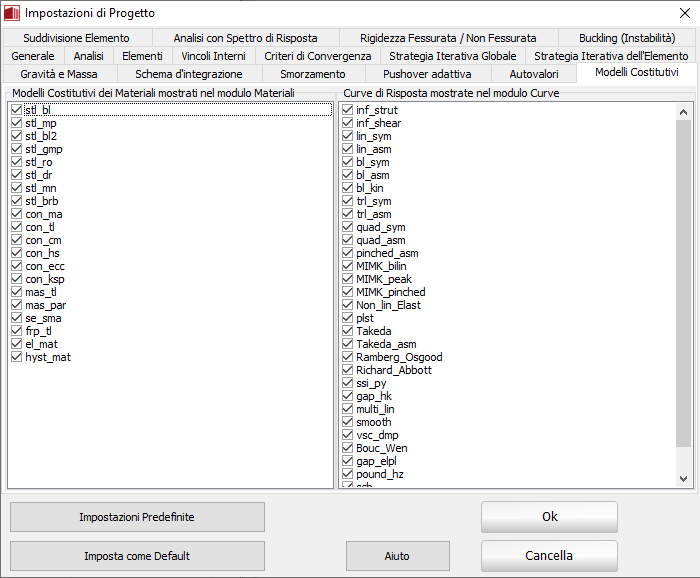Open the Smorzamento tab

tap(313, 74)
